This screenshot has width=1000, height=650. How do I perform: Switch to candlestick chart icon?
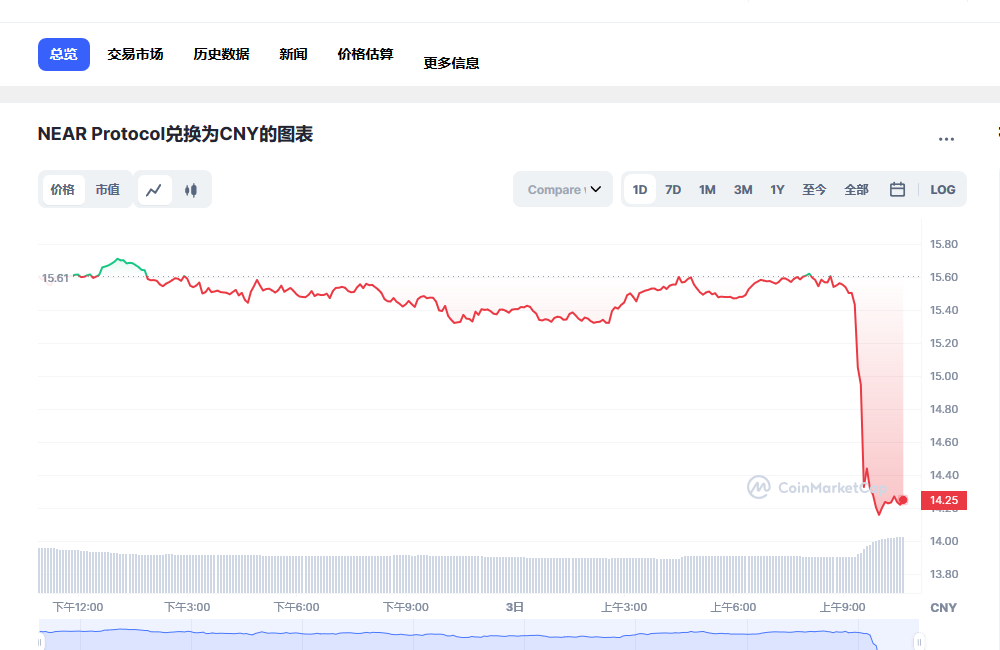[191, 189]
